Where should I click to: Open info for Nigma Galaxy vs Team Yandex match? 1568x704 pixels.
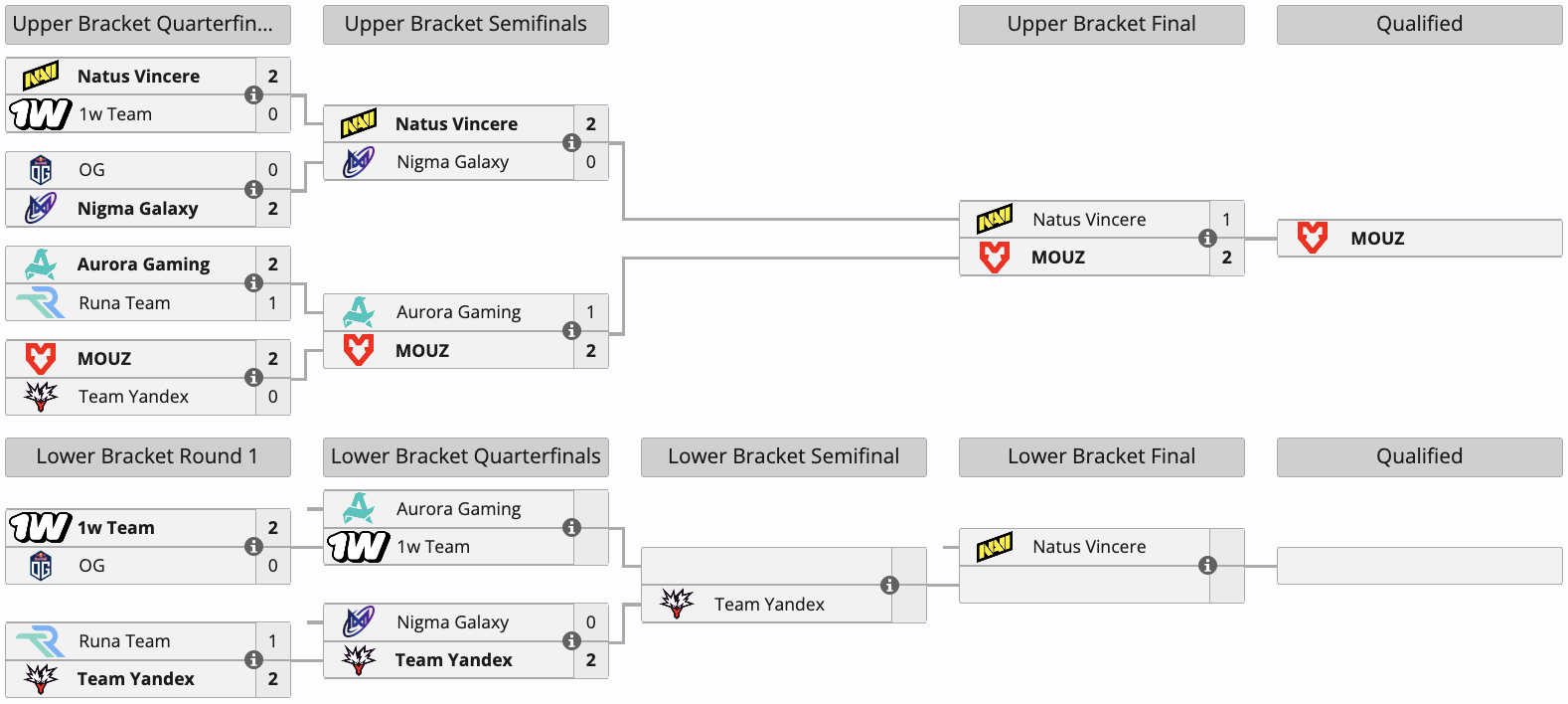[571, 640]
